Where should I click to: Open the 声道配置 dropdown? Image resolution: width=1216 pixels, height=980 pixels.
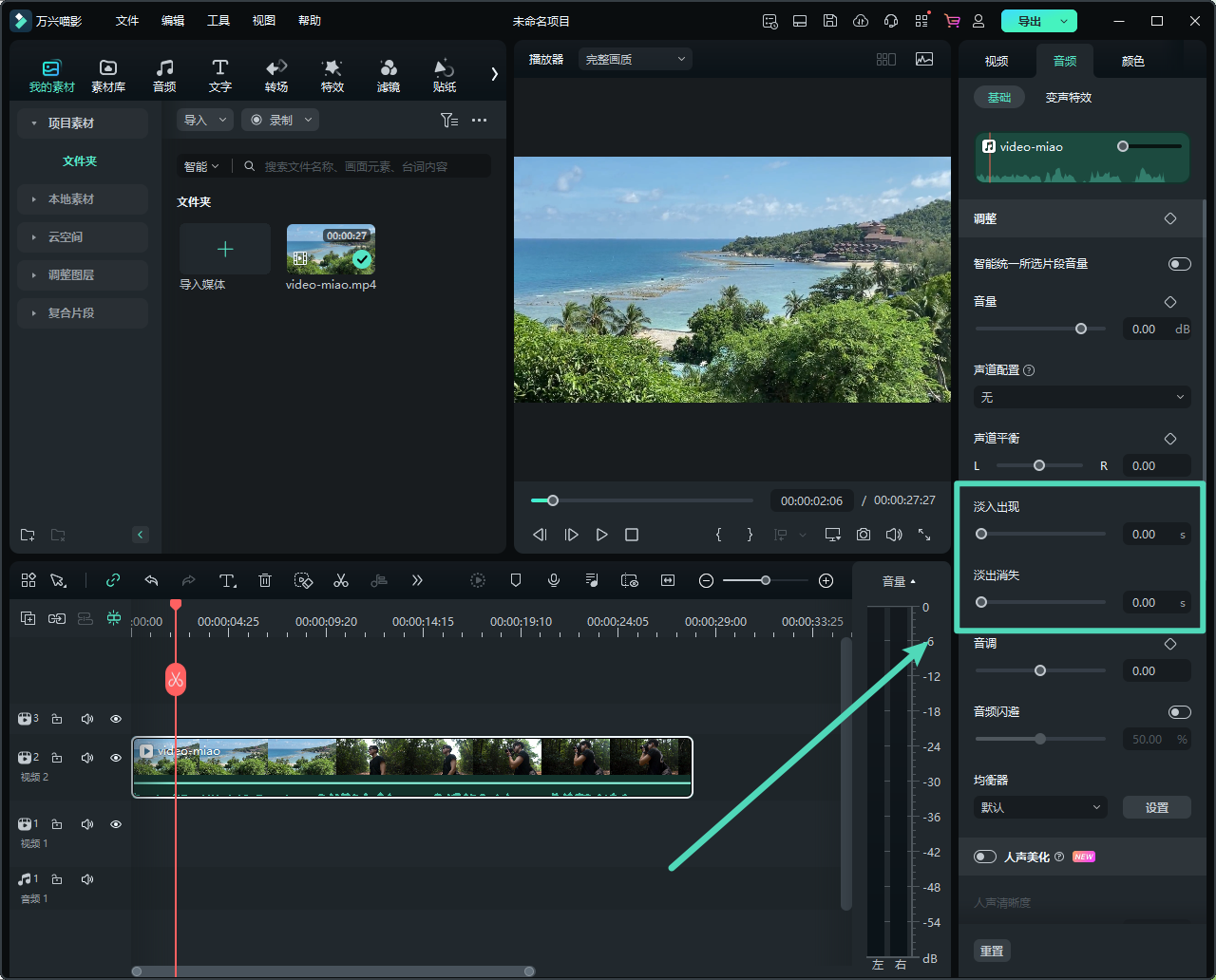coord(1082,397)
